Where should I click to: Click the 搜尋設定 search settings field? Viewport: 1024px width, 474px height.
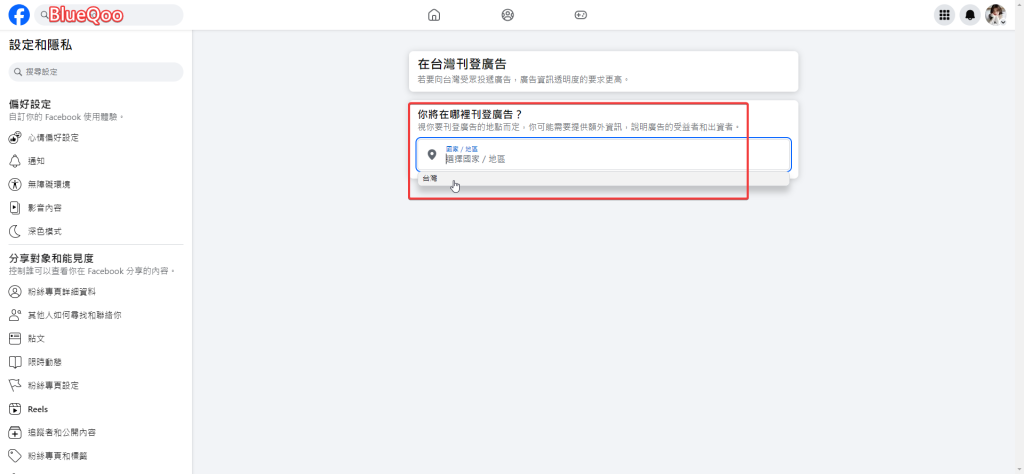[96, 72]
